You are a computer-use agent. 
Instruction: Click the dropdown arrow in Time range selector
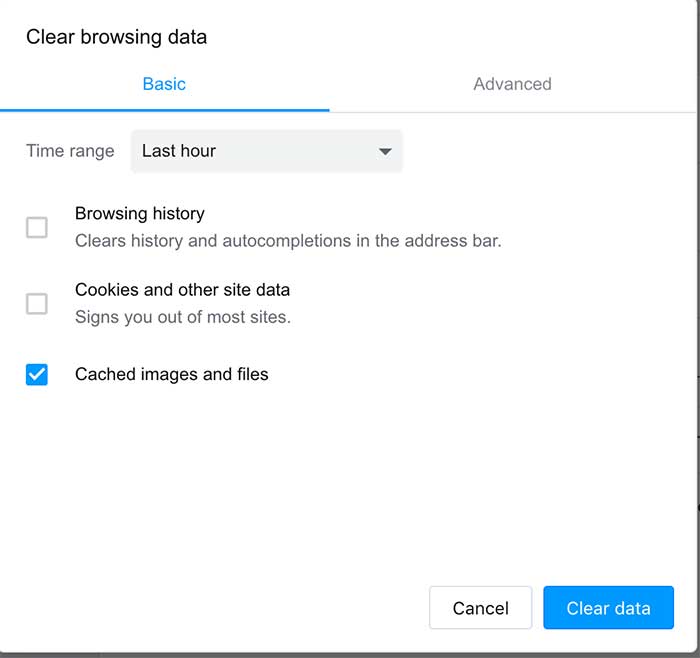385,152
